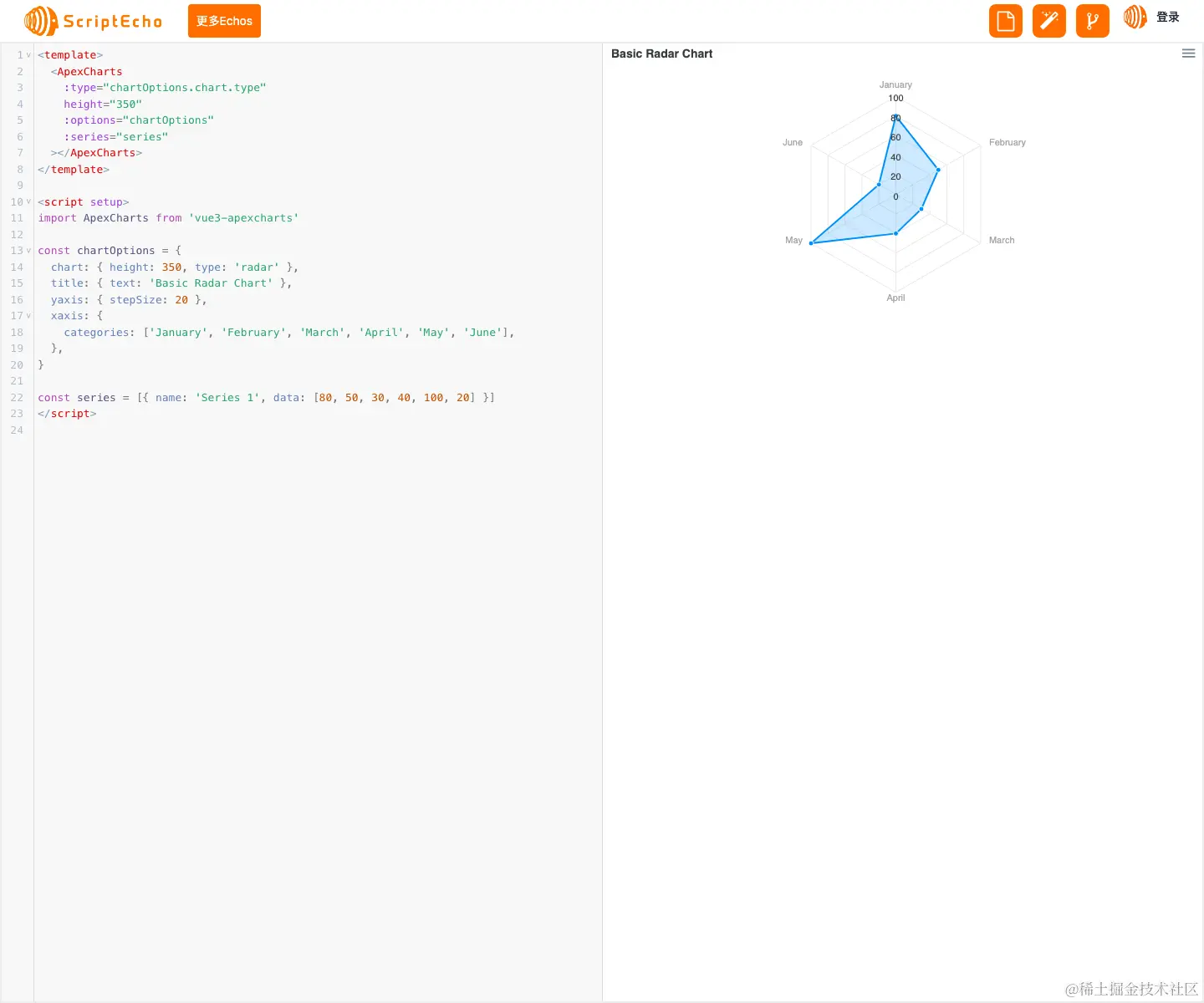This screenshot has height=1003, width=1204.
Task: Click the May data point marker
Action: pyautogui.click(x=811, y=243)
